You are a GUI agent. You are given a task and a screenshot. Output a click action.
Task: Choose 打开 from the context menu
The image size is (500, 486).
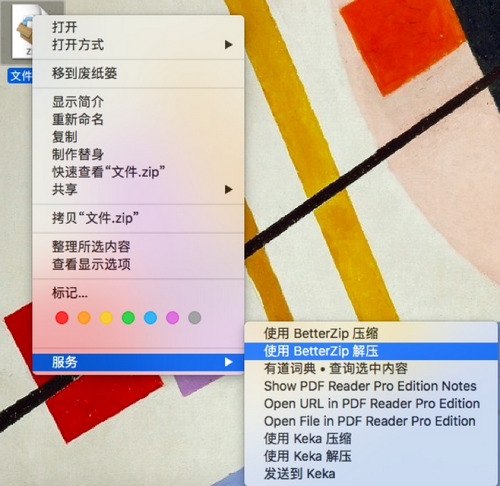pos(138,27)
